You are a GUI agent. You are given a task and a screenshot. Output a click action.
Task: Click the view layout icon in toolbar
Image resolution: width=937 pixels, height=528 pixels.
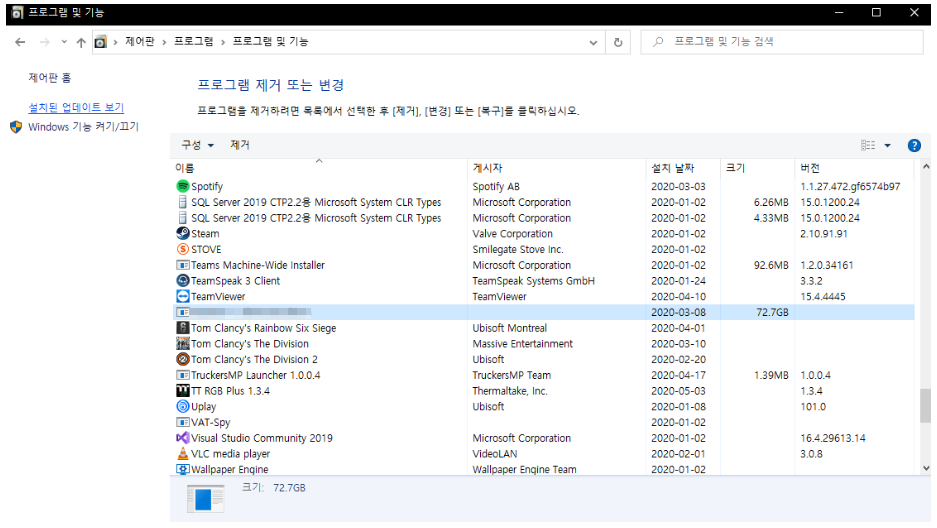click(x=868, y=145)
